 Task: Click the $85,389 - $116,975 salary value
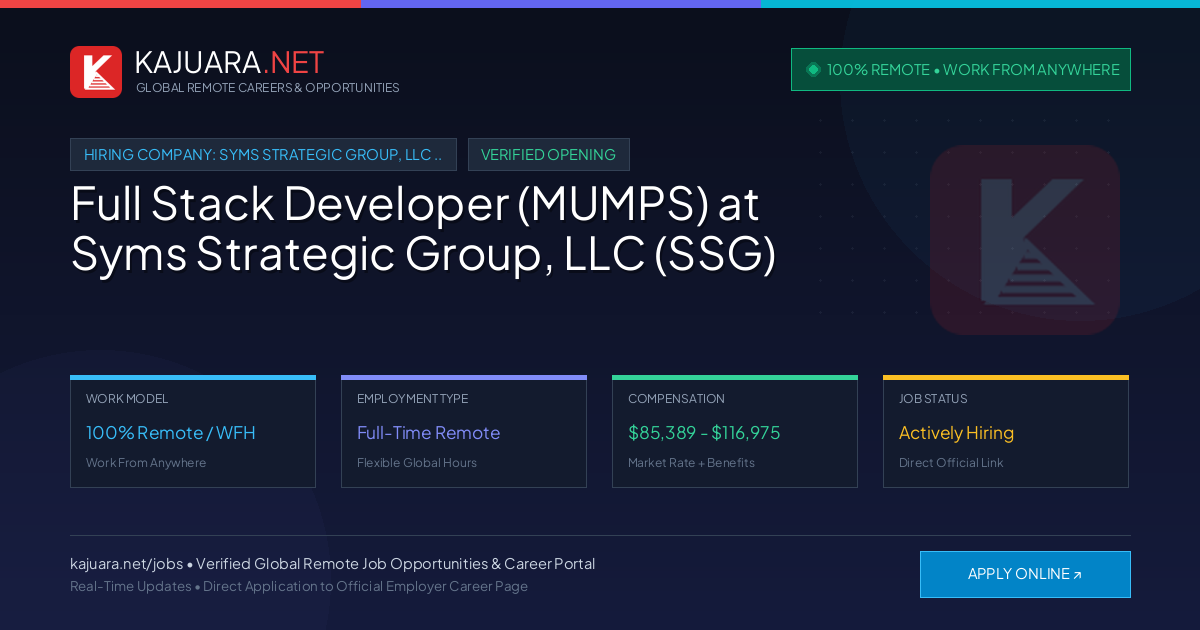click(x=704, y=433)
